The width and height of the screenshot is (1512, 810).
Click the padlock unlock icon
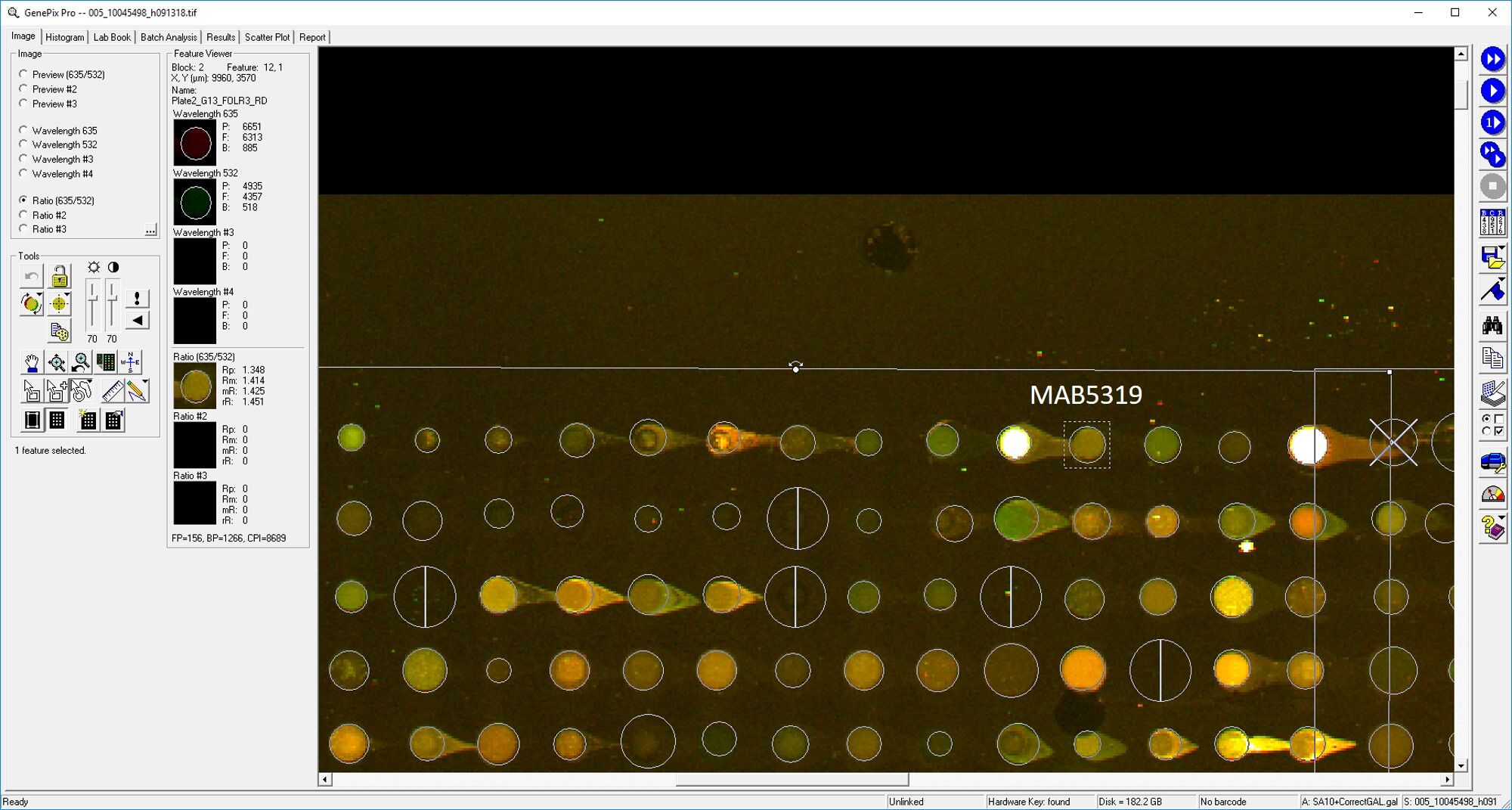coord(59,277)
